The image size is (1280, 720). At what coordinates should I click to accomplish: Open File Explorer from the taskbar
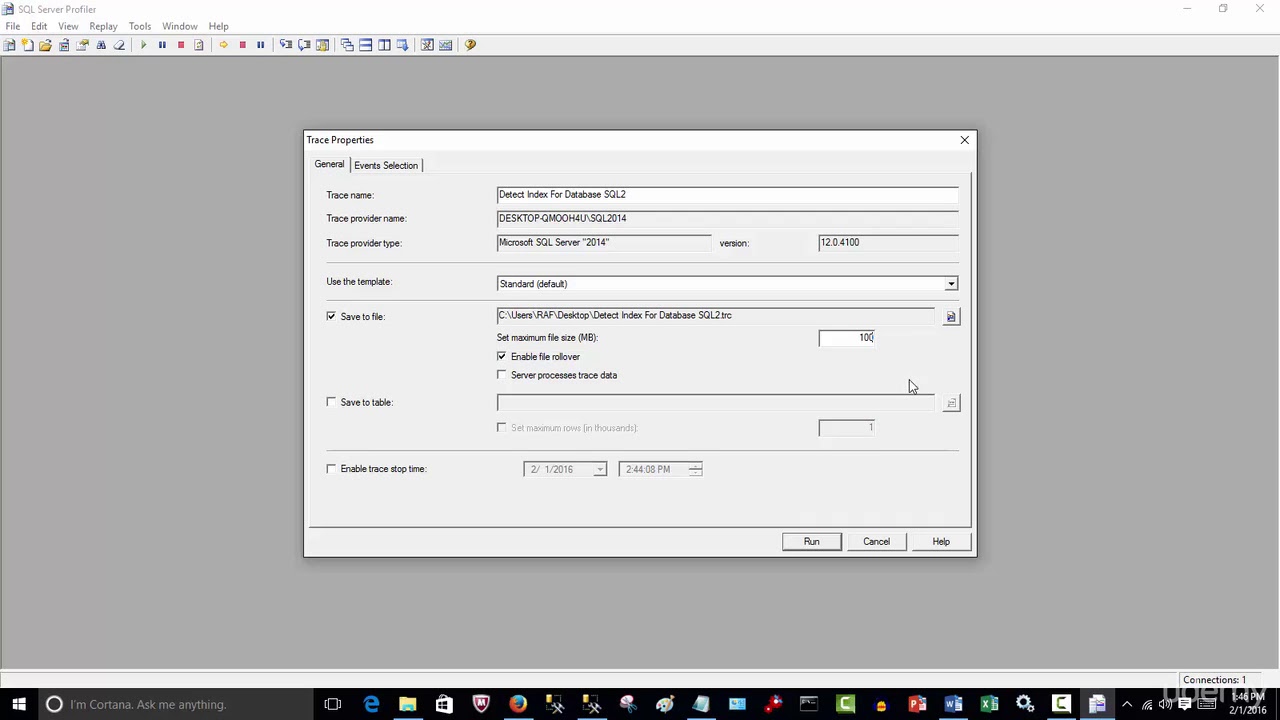408,704
